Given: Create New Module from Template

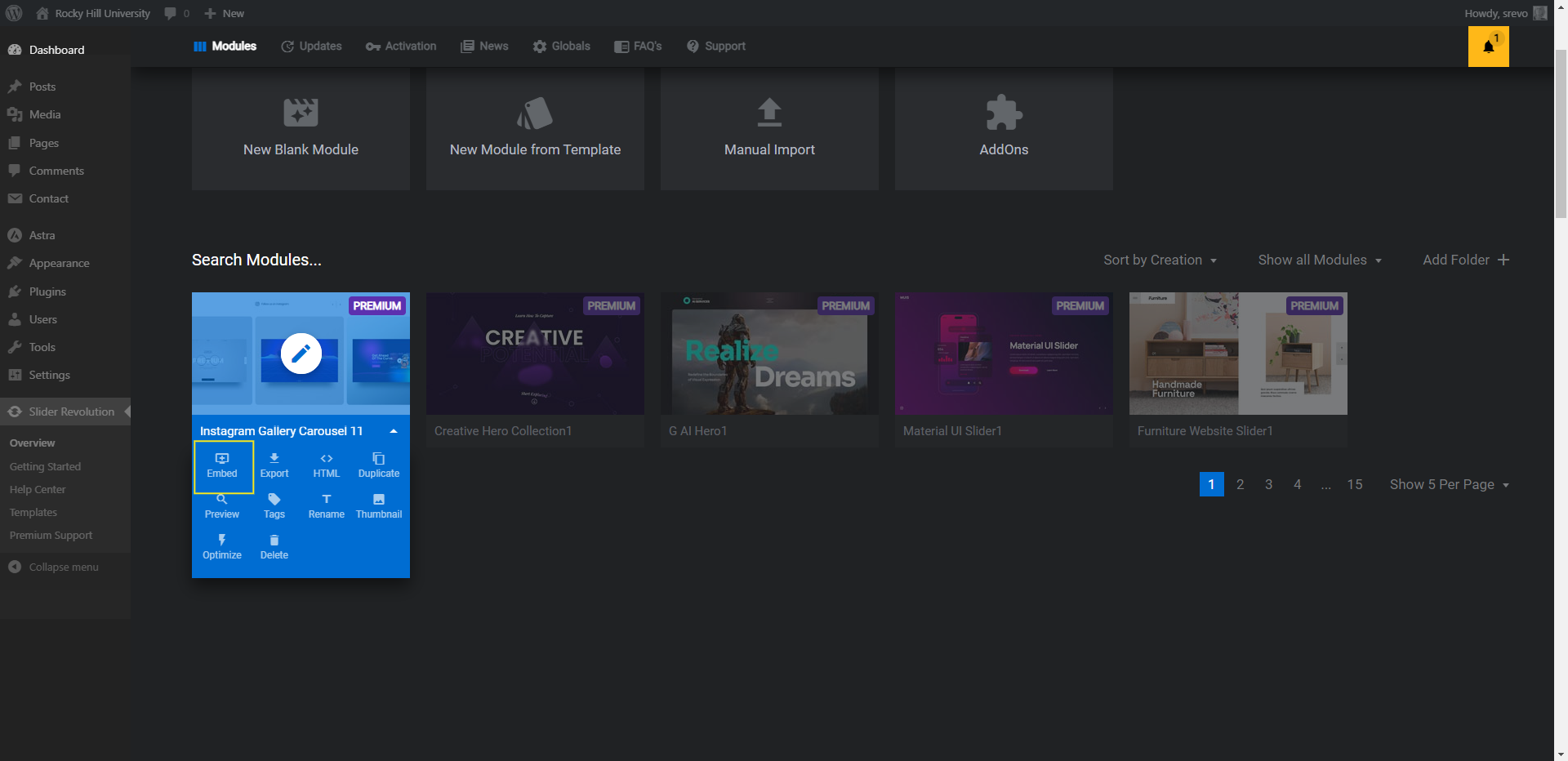Looking at the screenshot, I should (535, 129).
